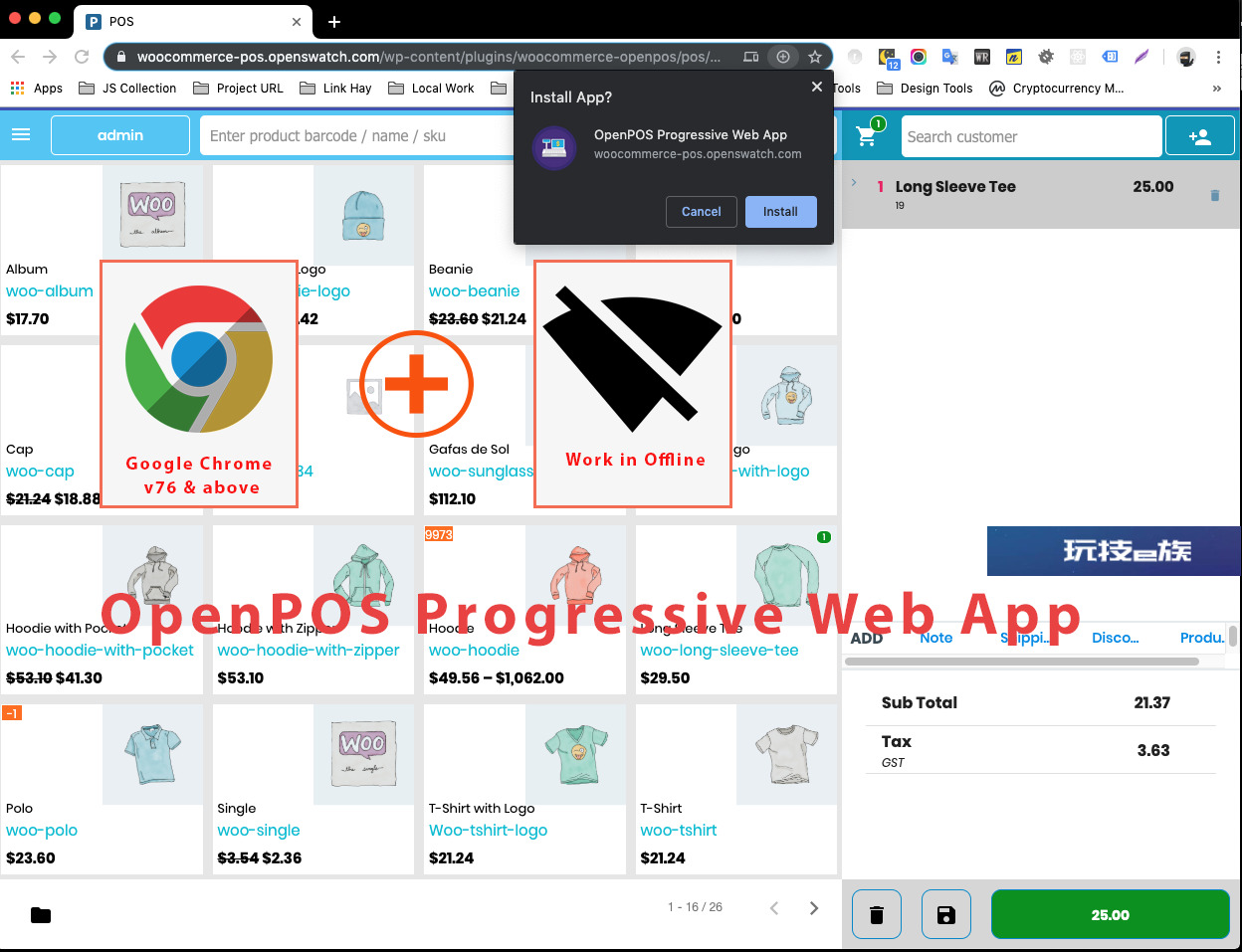
Task: Show hidden bookmarks with the overflow chevron
Action: (x=1216, y=89)
